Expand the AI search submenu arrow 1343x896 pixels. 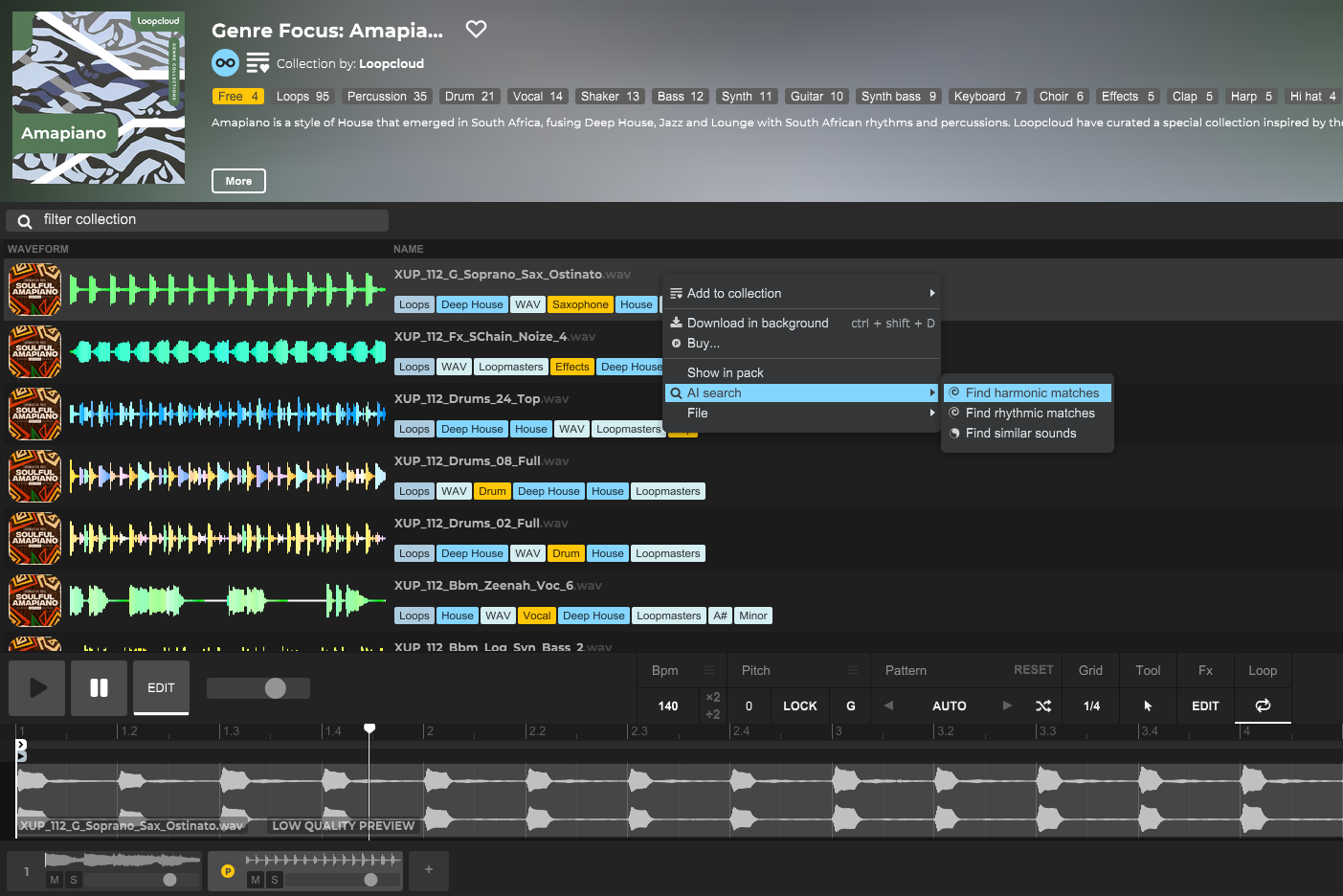click(x=931, y=392)
